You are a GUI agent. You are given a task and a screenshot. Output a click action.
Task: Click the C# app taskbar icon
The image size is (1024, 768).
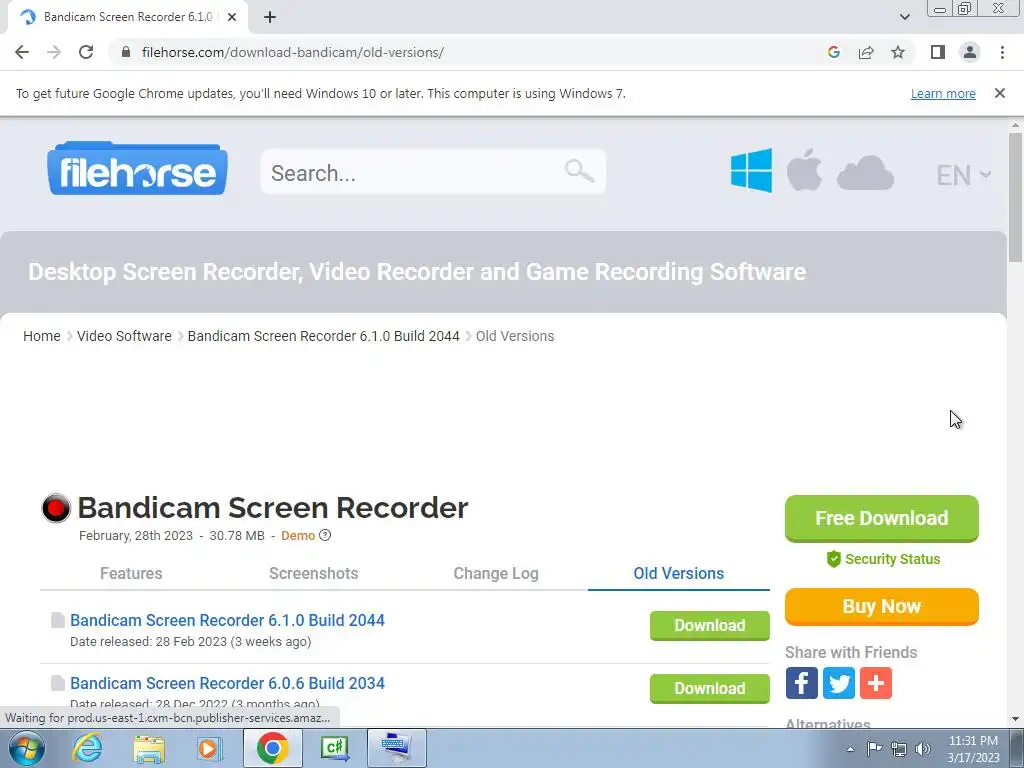(334, 748)
